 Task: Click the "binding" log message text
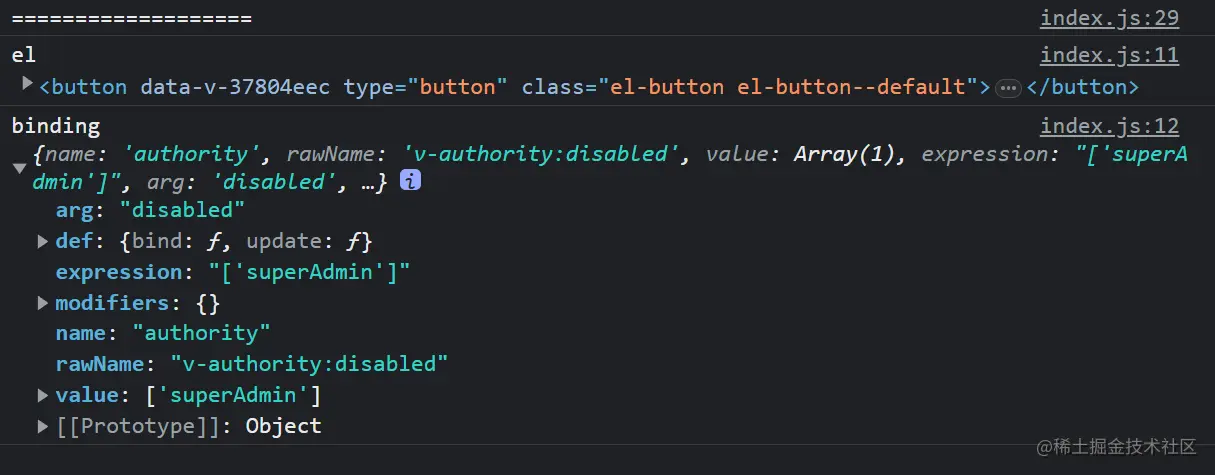click(56, 126)
